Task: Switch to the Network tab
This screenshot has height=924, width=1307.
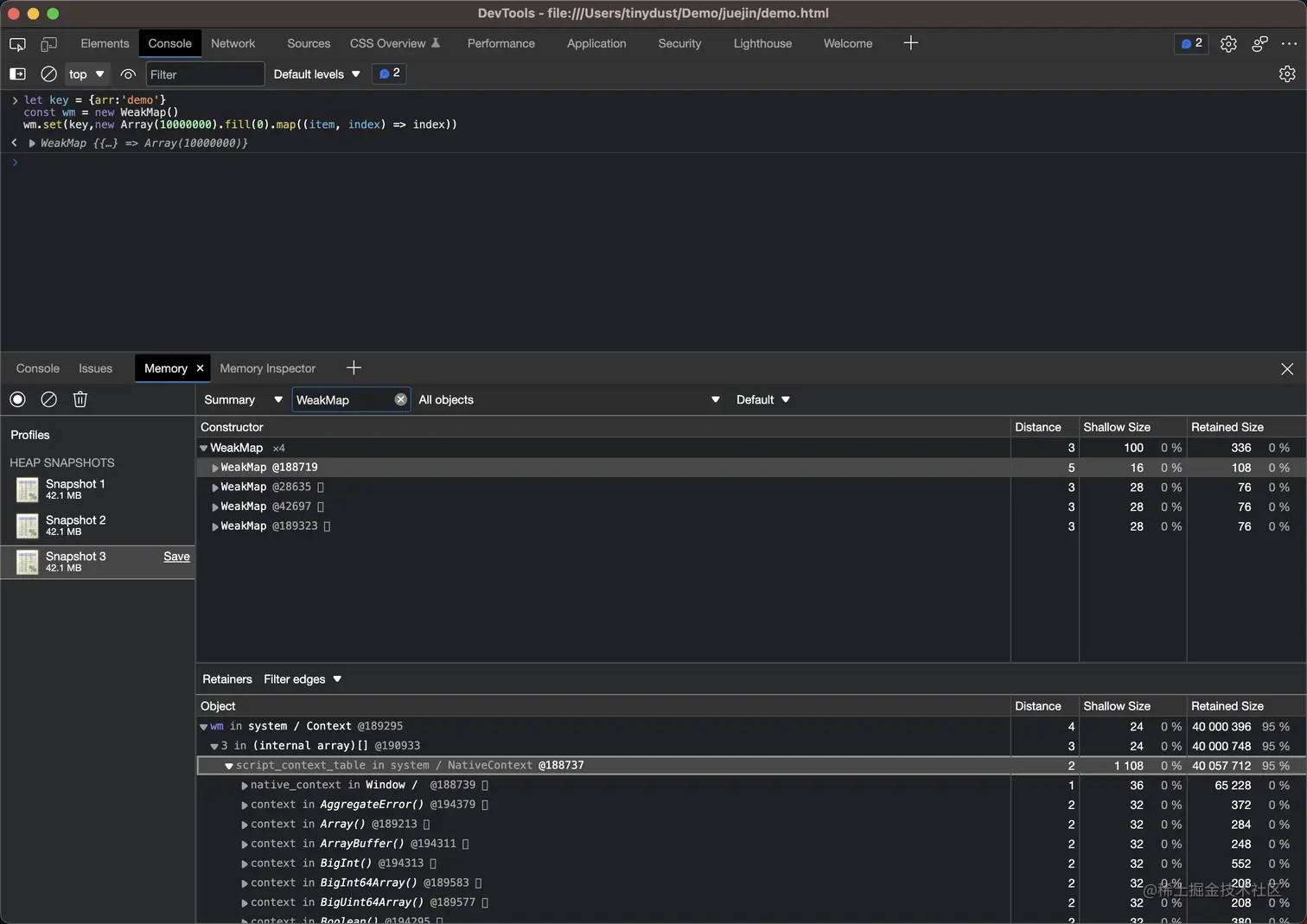Action: tap(233, 43)
